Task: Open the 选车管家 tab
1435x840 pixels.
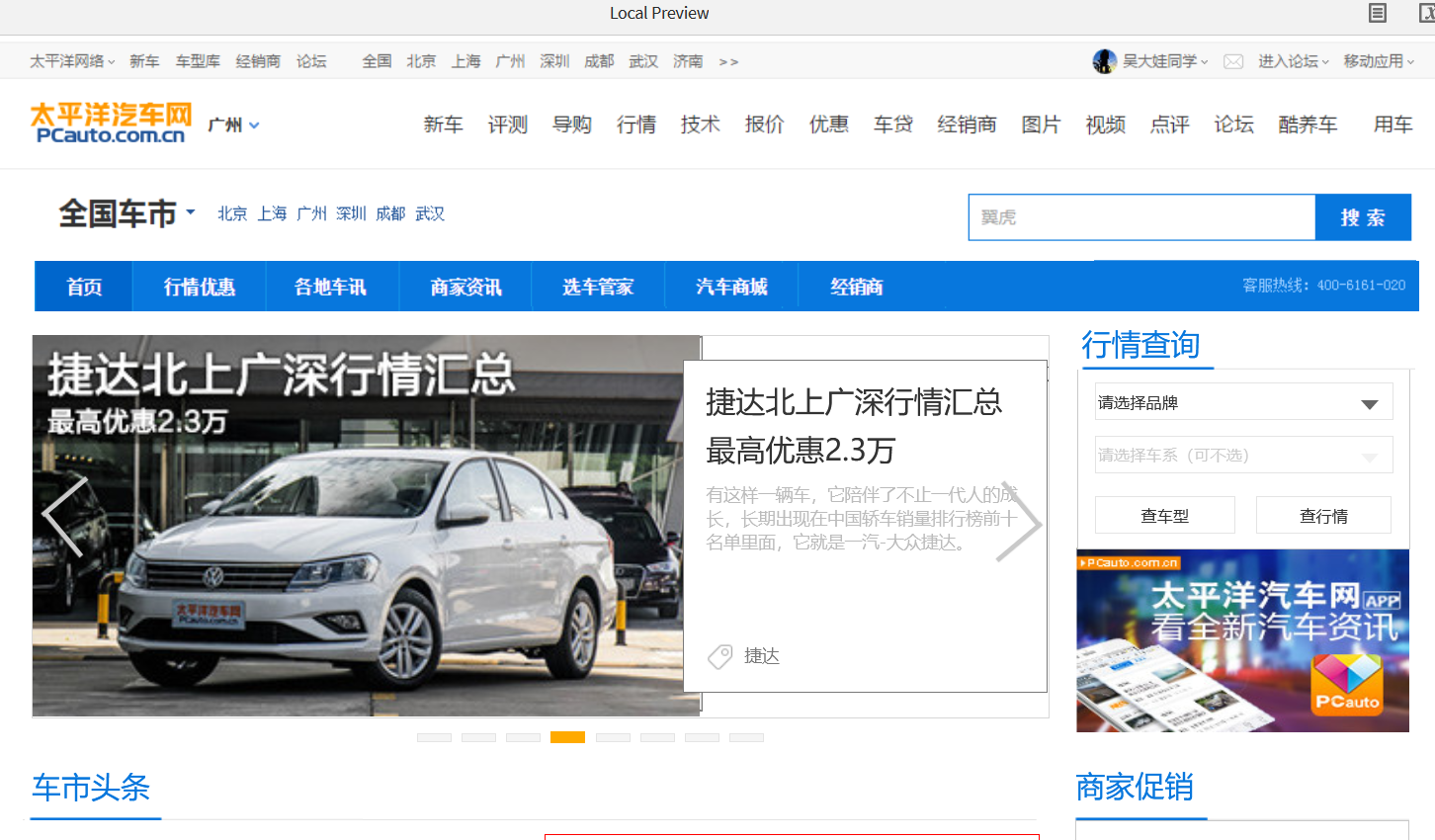Action: [598, 287]
